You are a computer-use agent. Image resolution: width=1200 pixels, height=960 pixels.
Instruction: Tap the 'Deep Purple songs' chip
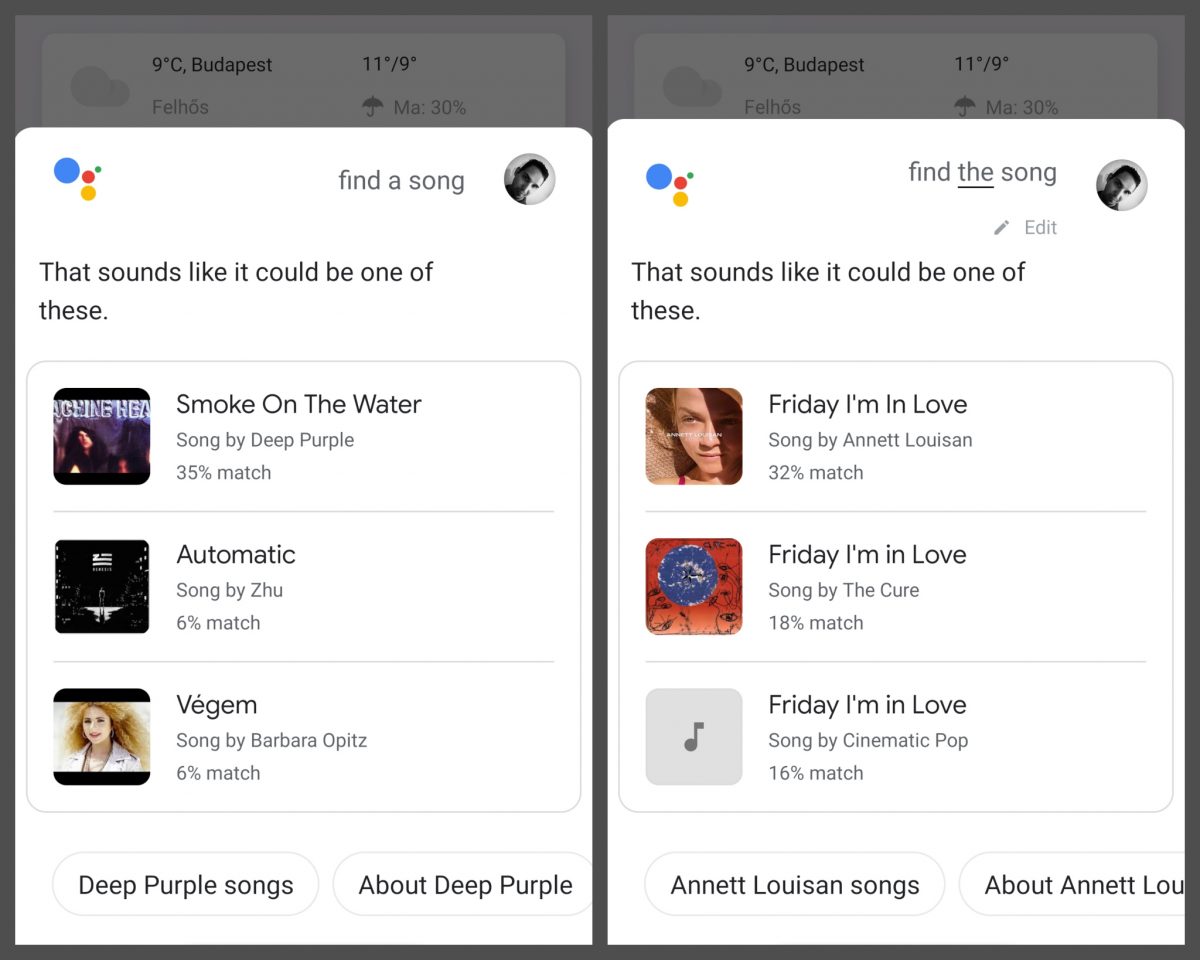186,885
